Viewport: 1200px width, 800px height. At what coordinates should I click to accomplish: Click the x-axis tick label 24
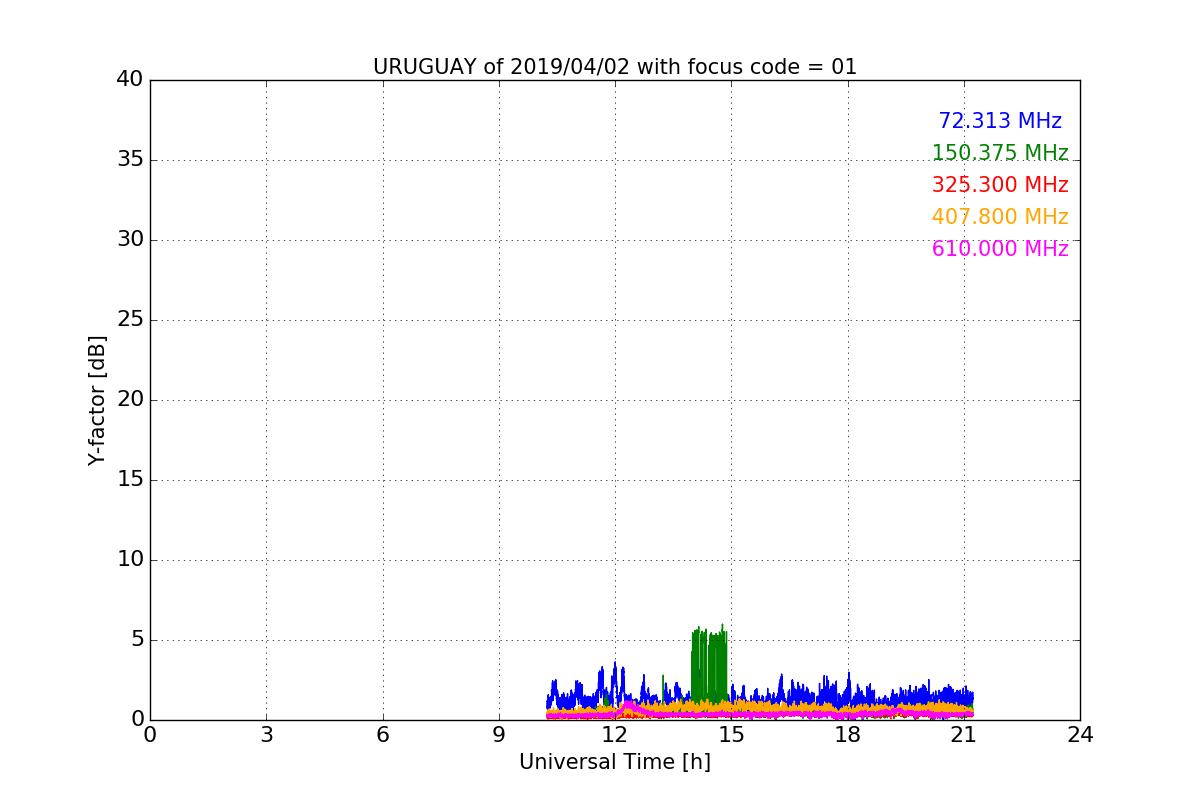pyautogui.click(x=1080, y=735)
